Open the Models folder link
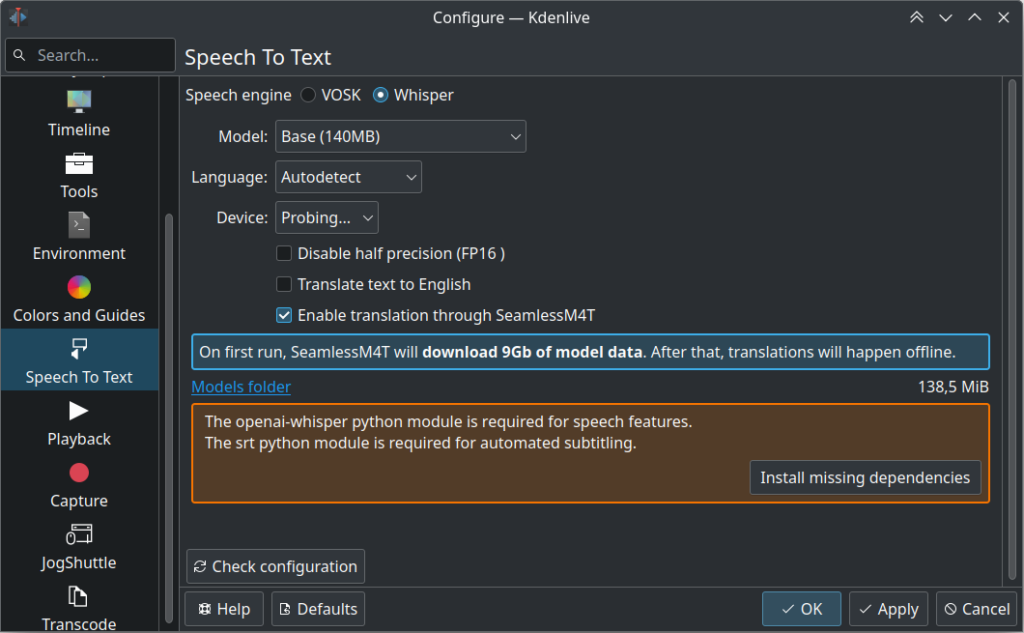Screen dimensions: 1024x633 (240, 387)
